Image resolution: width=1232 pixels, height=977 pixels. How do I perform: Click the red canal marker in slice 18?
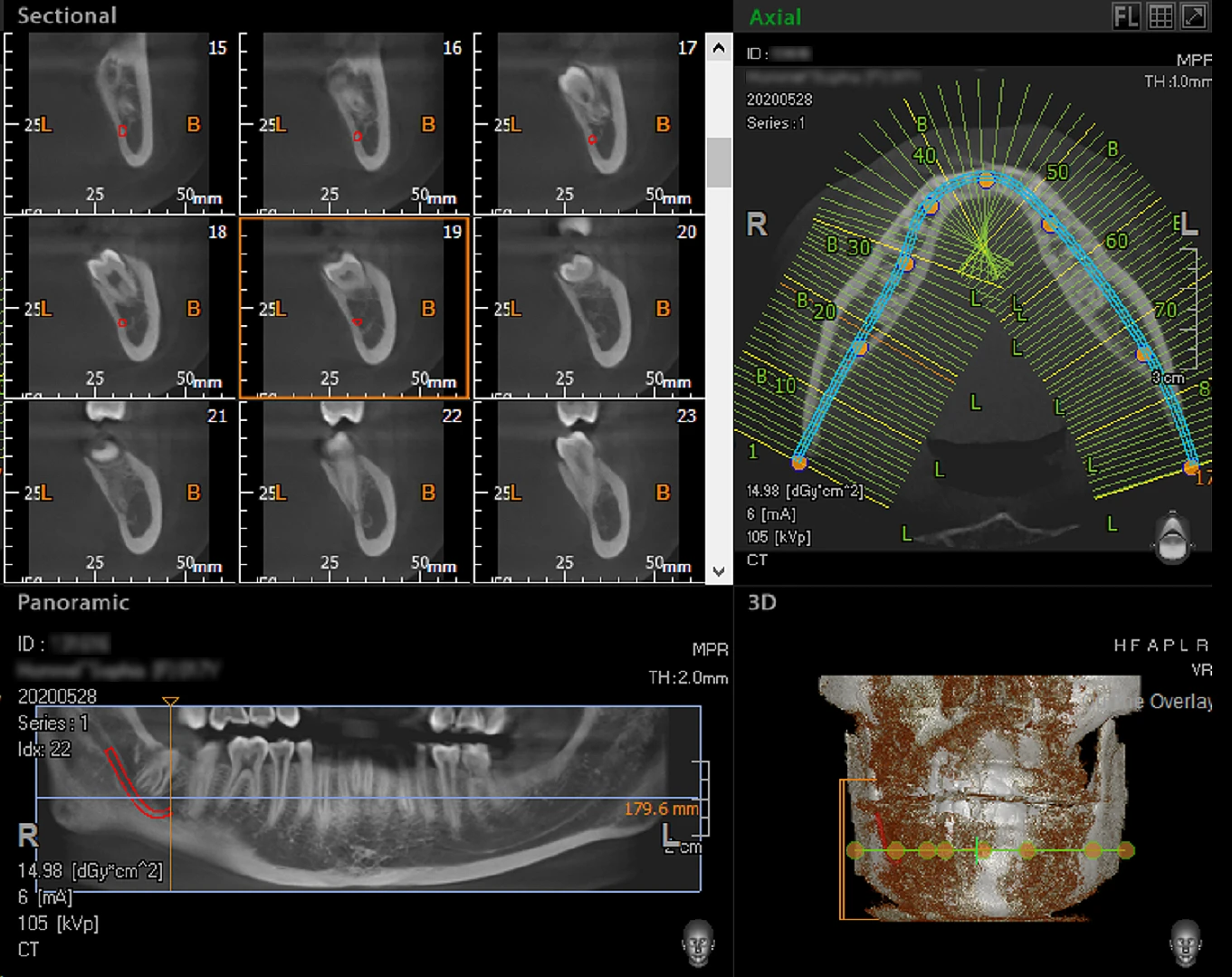[122, 322]
